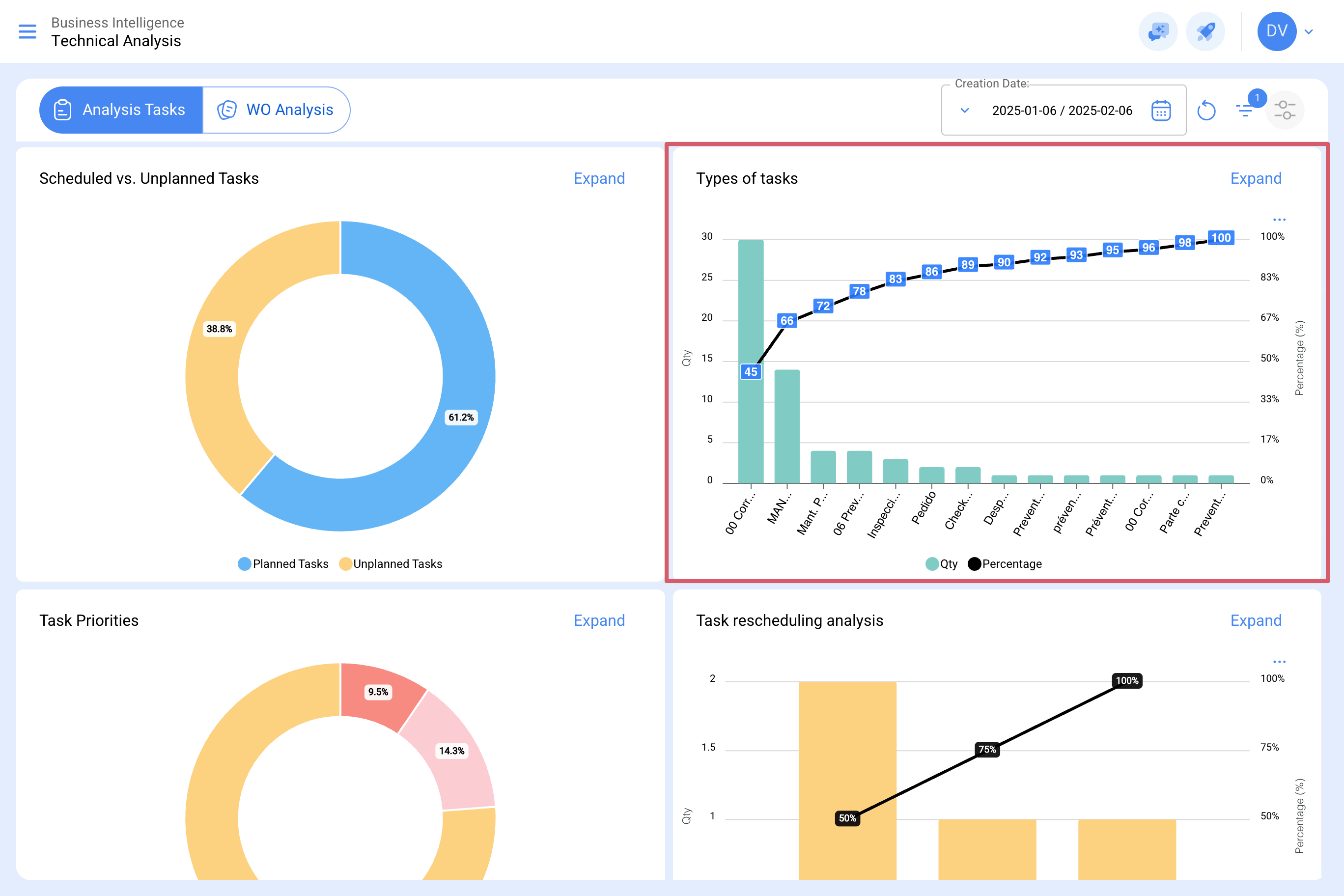Click the 61.2% planned donut segment
Screen dimensions: 1344x896
pyautogui.click(x=461, y=417)
